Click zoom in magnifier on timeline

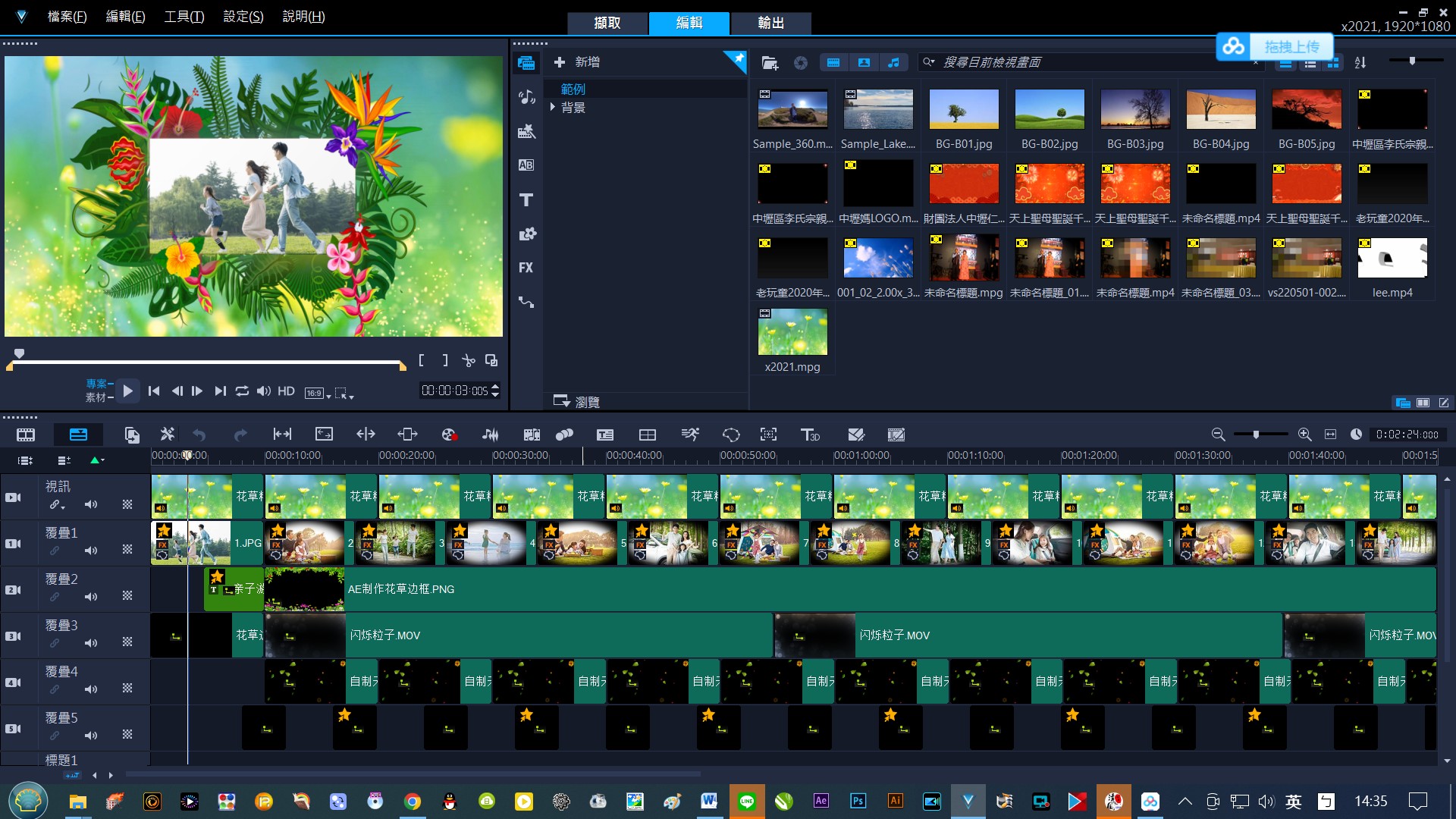(1304, 435)
